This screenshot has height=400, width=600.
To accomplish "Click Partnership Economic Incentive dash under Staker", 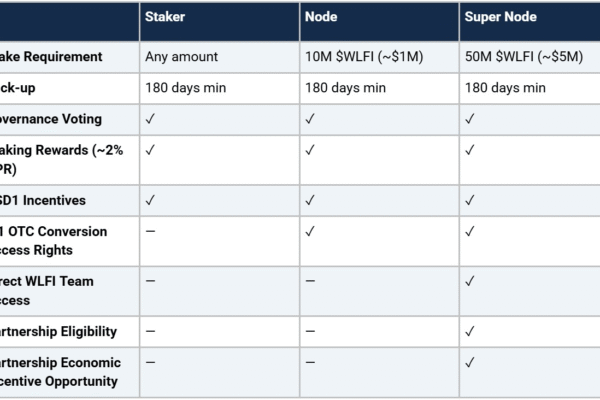I will point(150,362).
